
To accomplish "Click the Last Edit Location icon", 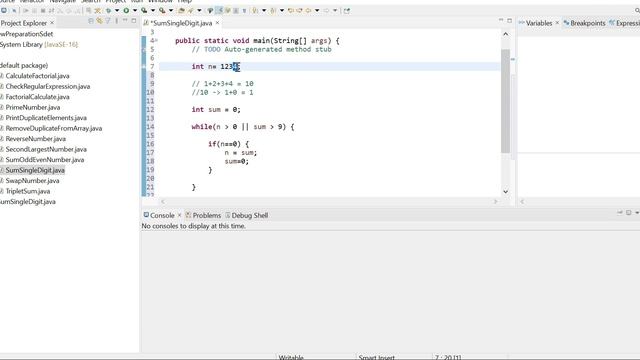I will [x=291, y=11].
